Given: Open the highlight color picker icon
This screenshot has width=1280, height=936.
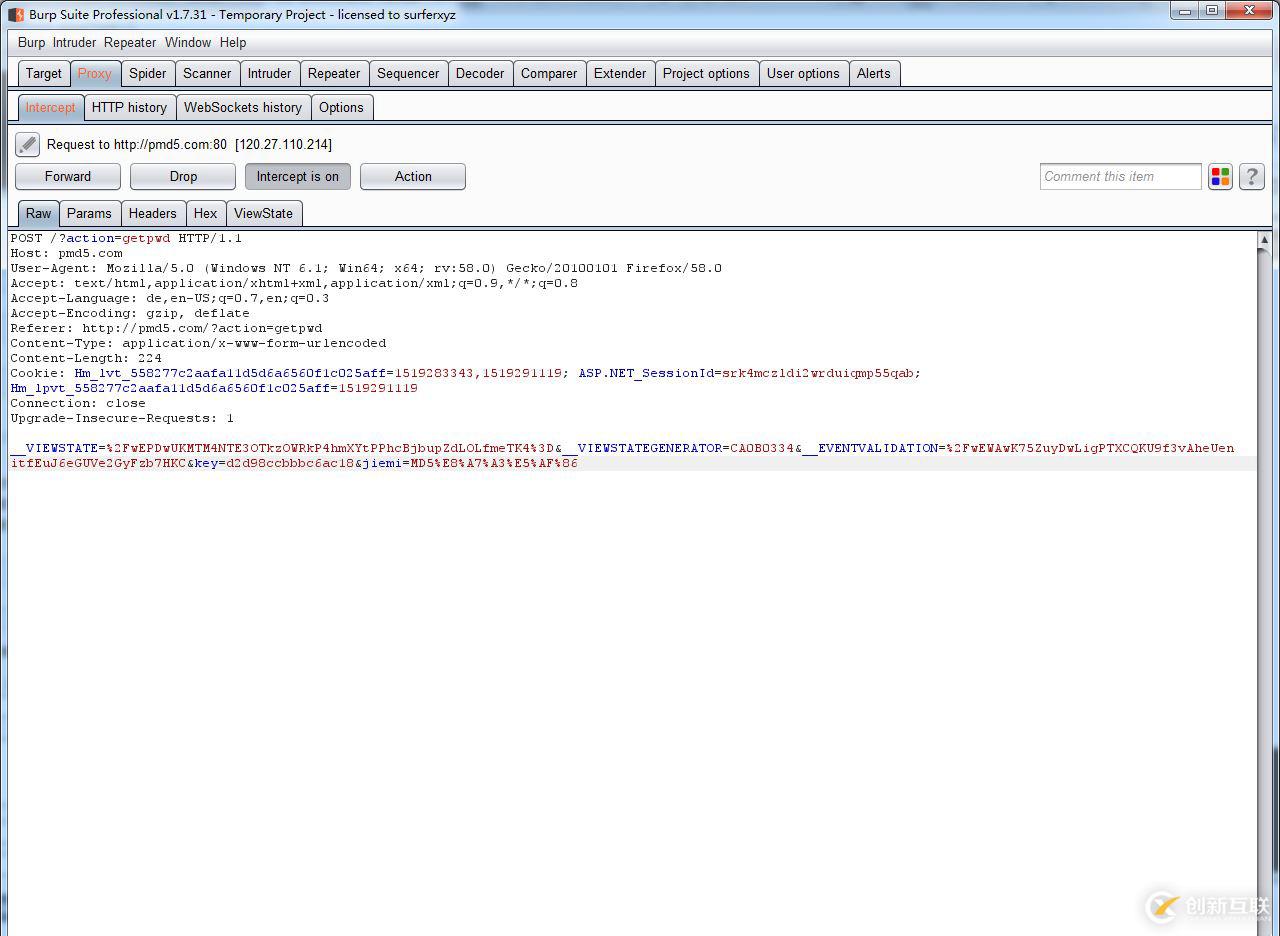Looking at the screenshot, I should point(1220,177).
